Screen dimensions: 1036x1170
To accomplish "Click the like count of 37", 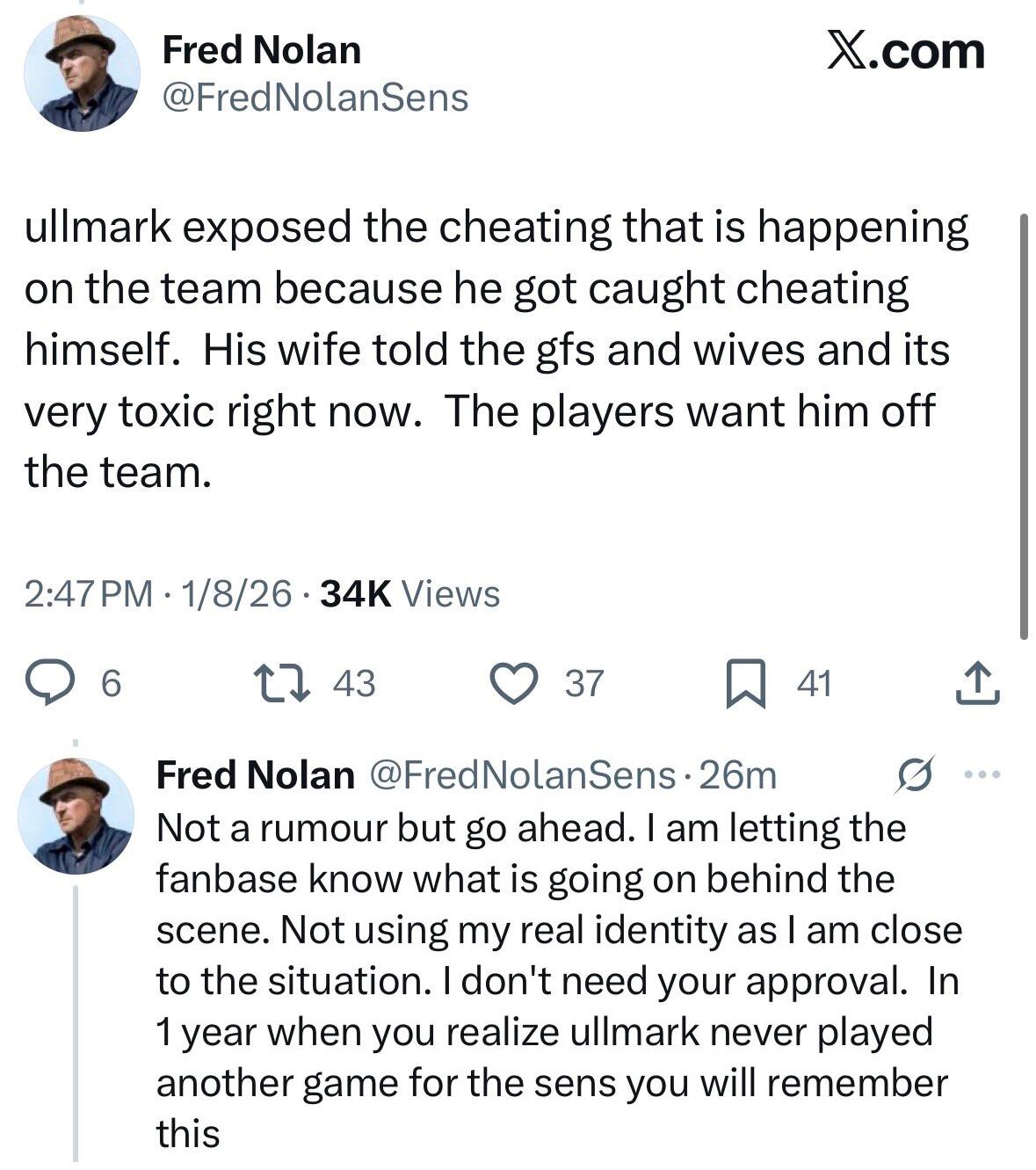I will click(584, 684).
